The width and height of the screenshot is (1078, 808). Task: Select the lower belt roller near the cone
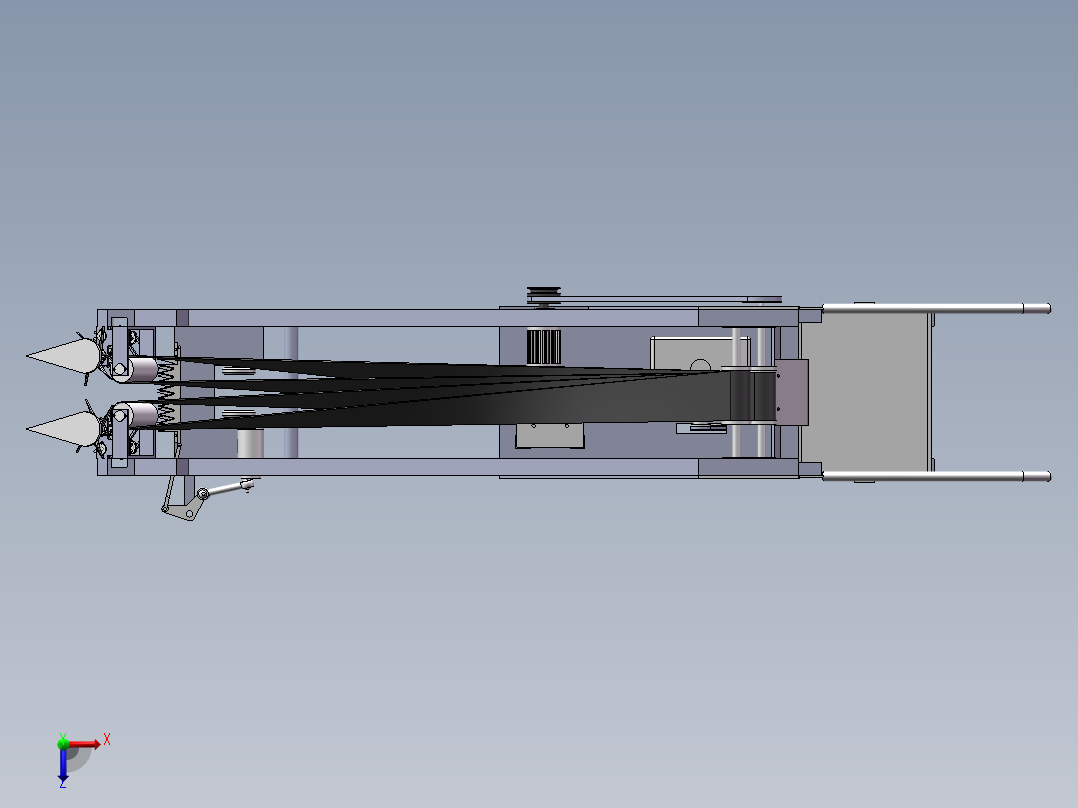pos(142,415)
